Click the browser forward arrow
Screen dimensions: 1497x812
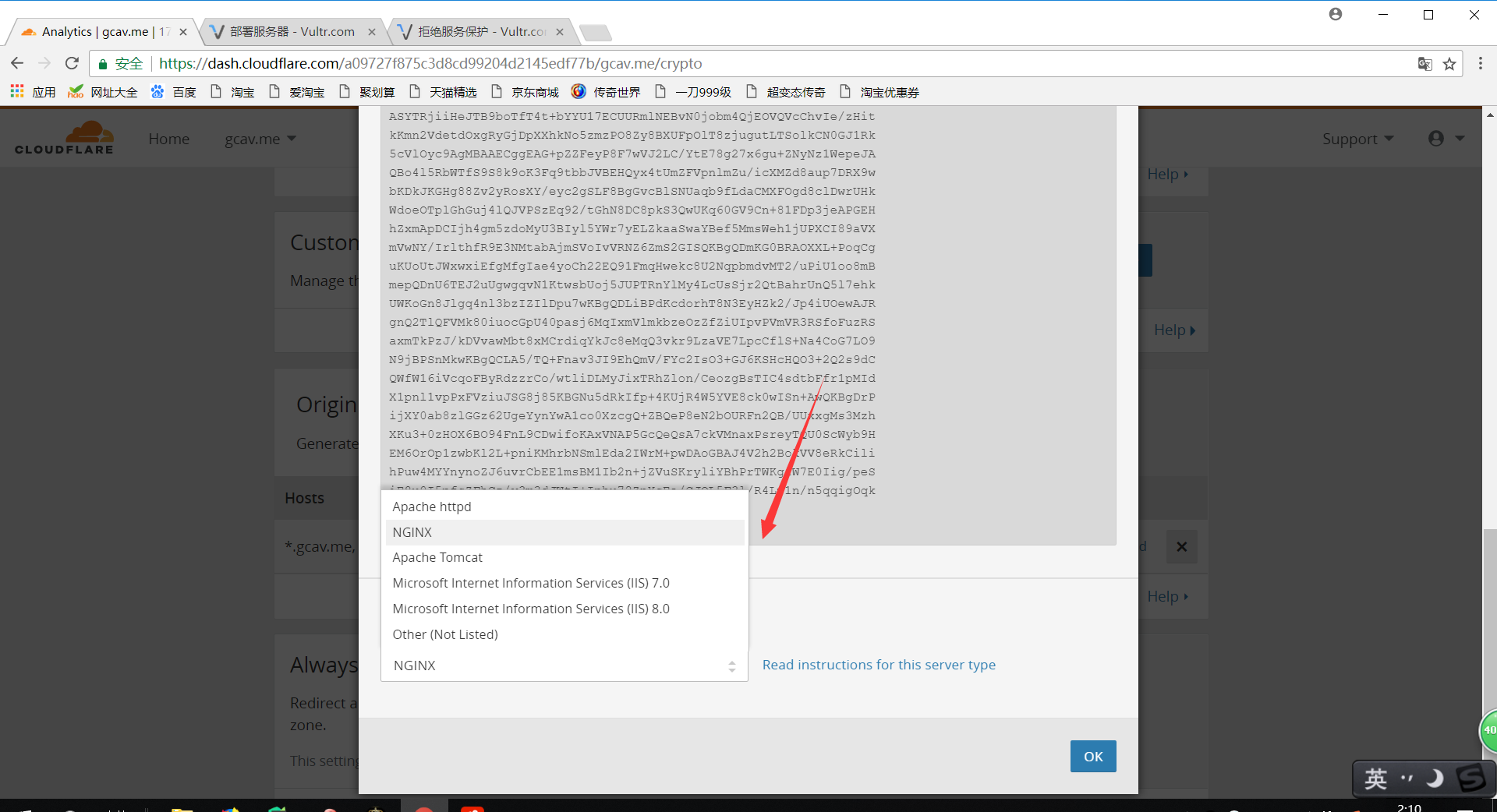[x=44, y=63]
